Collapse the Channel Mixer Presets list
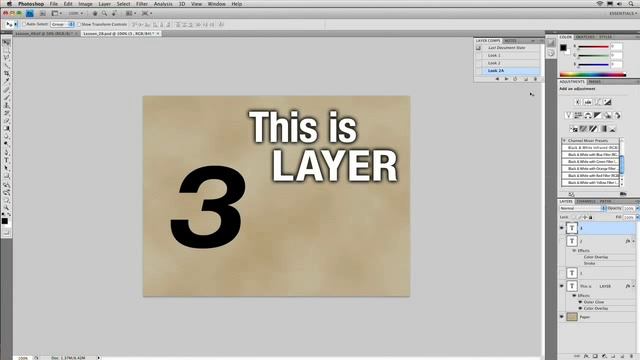640x360 pixels. click(x=564, y=140)
